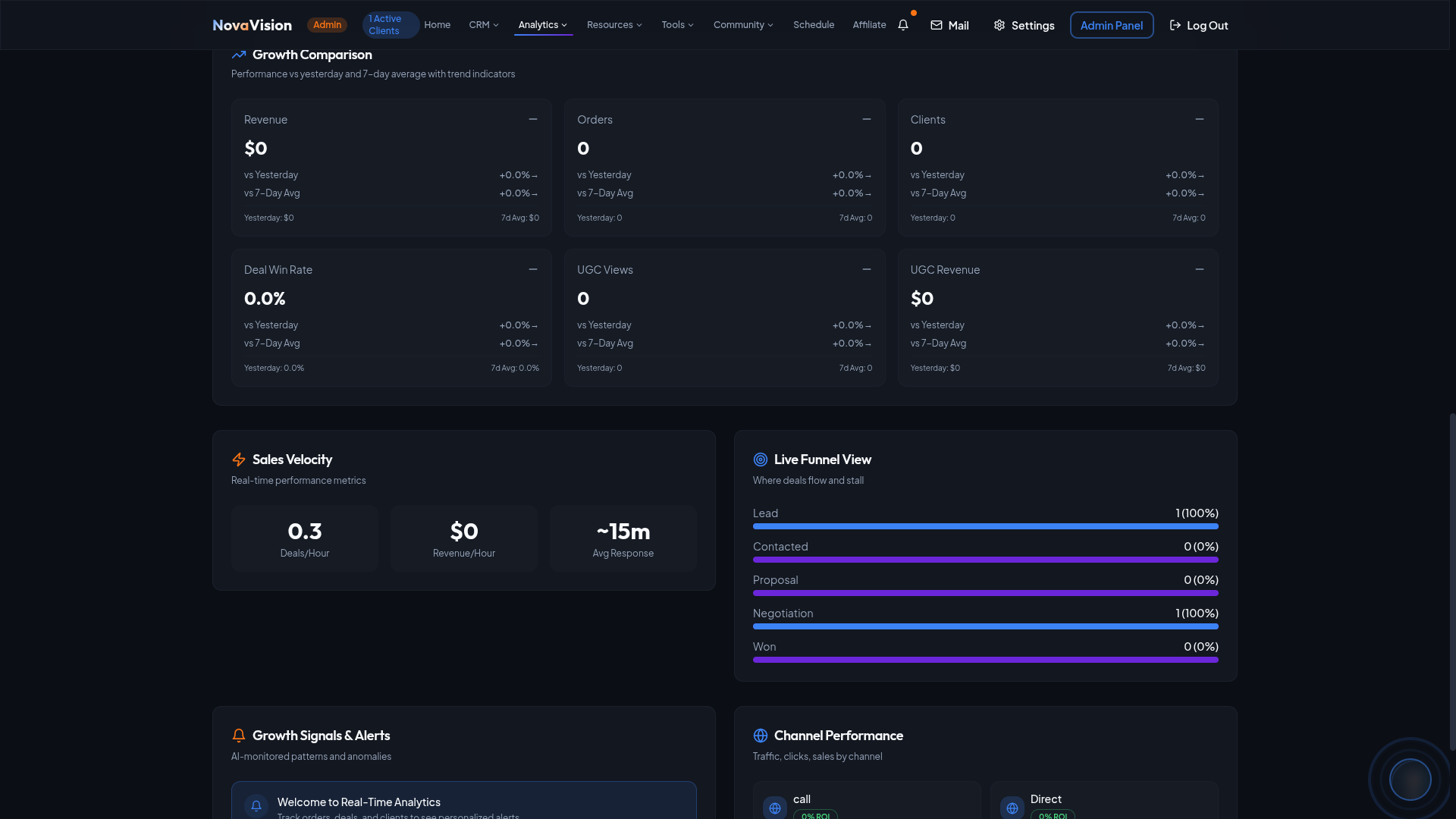Click the notifications bell icon
The image size is (1456, 819).
tap(902, 25)
